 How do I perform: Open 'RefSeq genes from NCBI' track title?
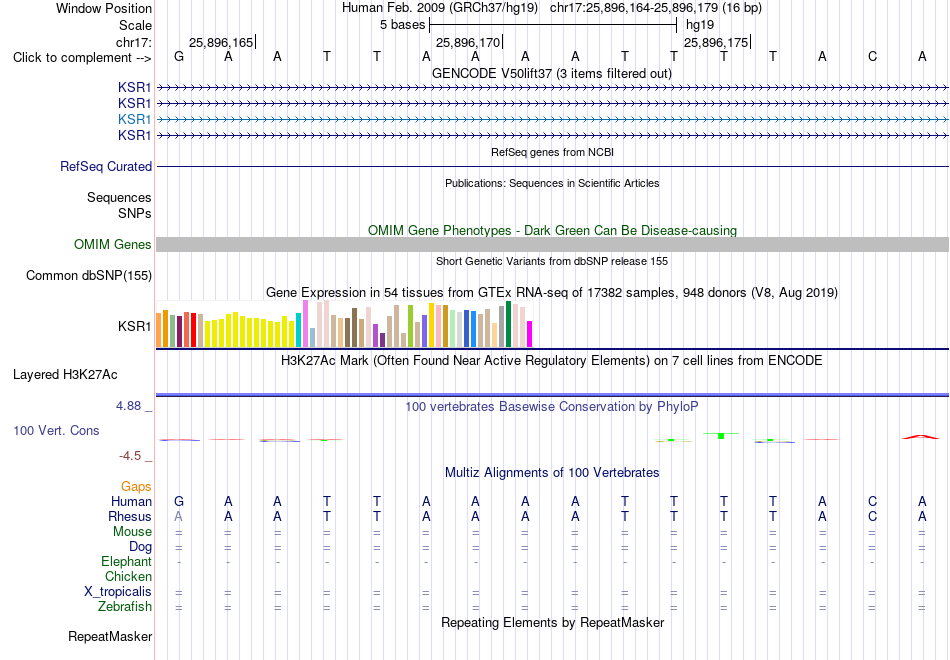click(552, 152)
